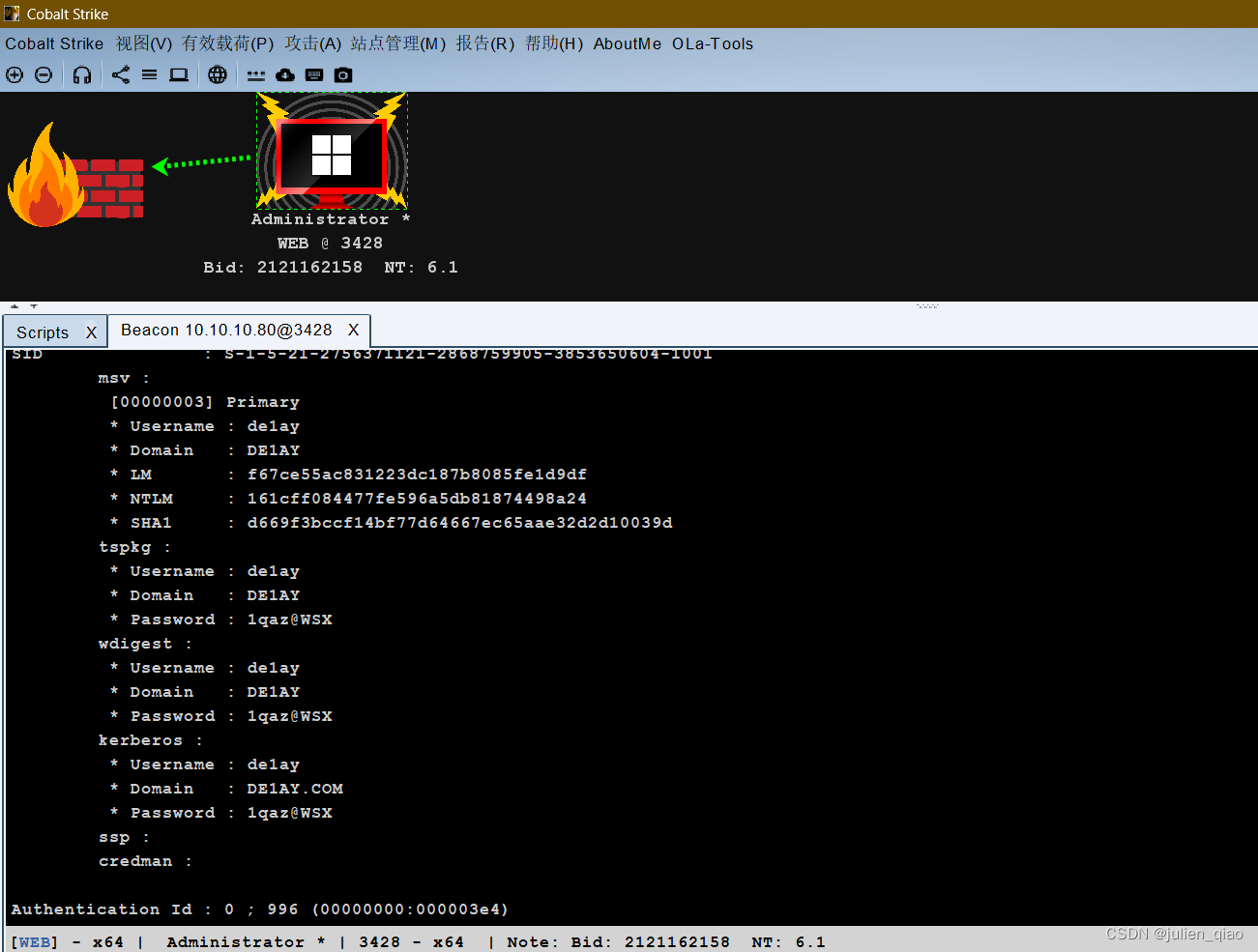Click the kerberos password 1qaz@WSX

click(x=289, y=813)
